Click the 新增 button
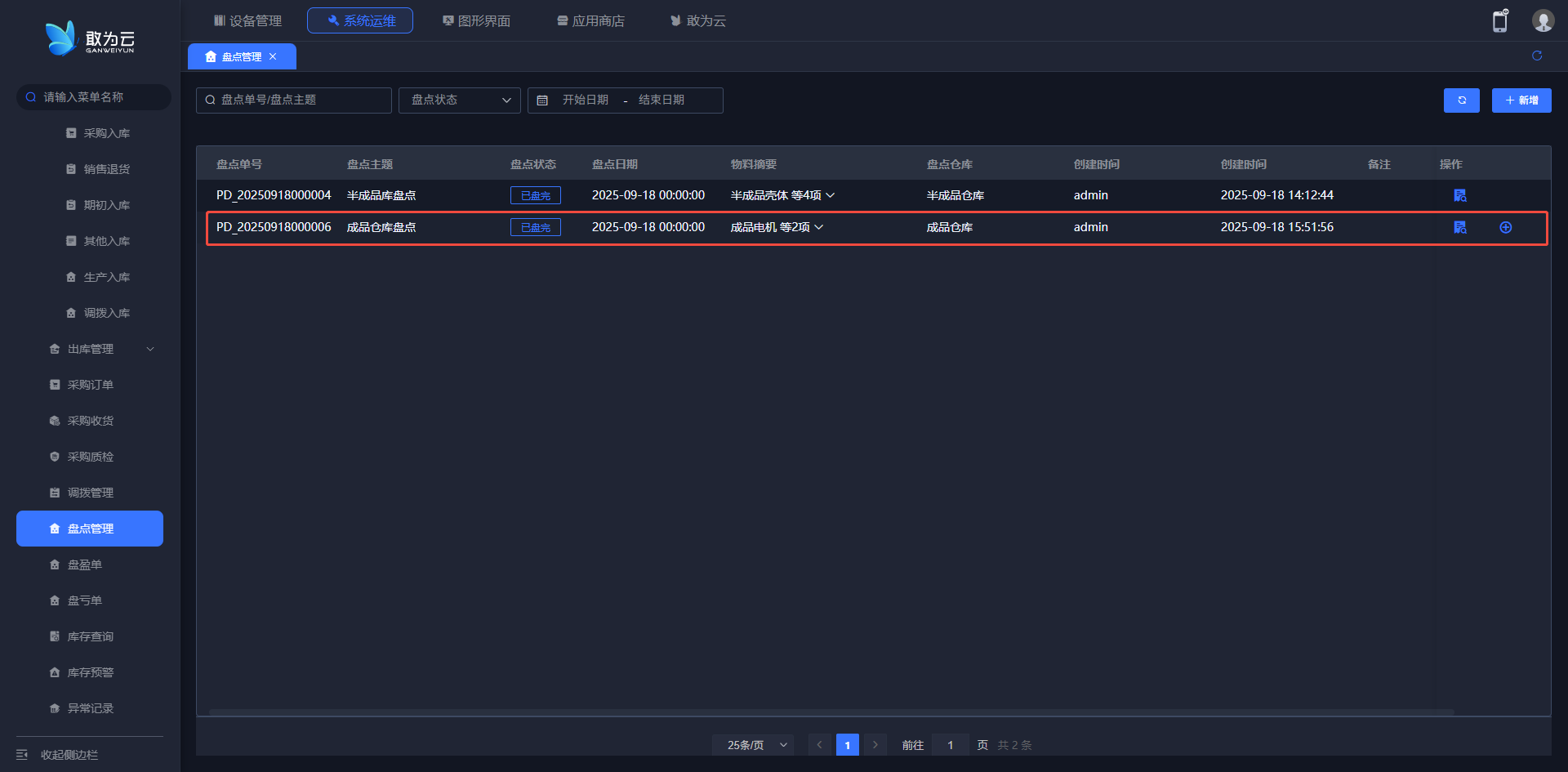1568x772 pixels. pos(1521,100)
